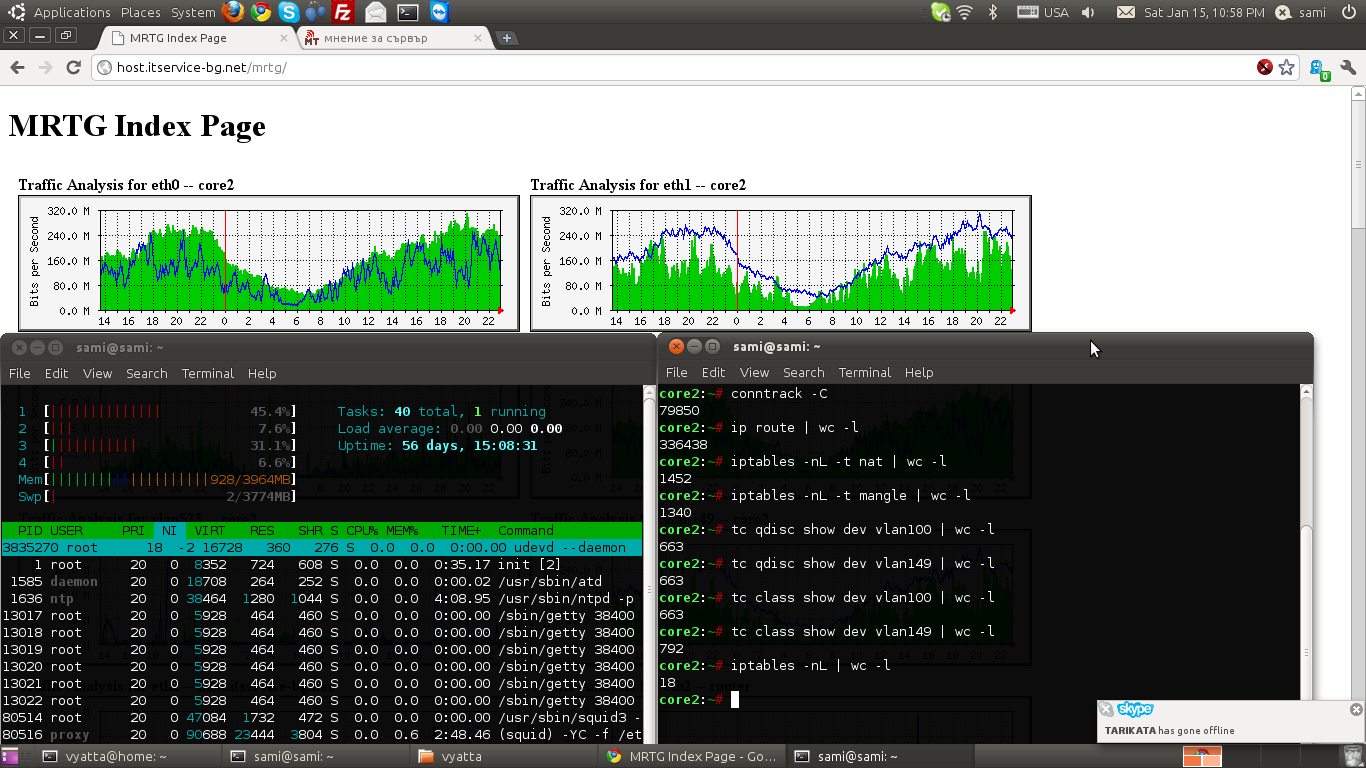Open the mail envelope launcher beside FileZilla
The width and height of the screenshot is (1366, 768).
coord(375,12)
